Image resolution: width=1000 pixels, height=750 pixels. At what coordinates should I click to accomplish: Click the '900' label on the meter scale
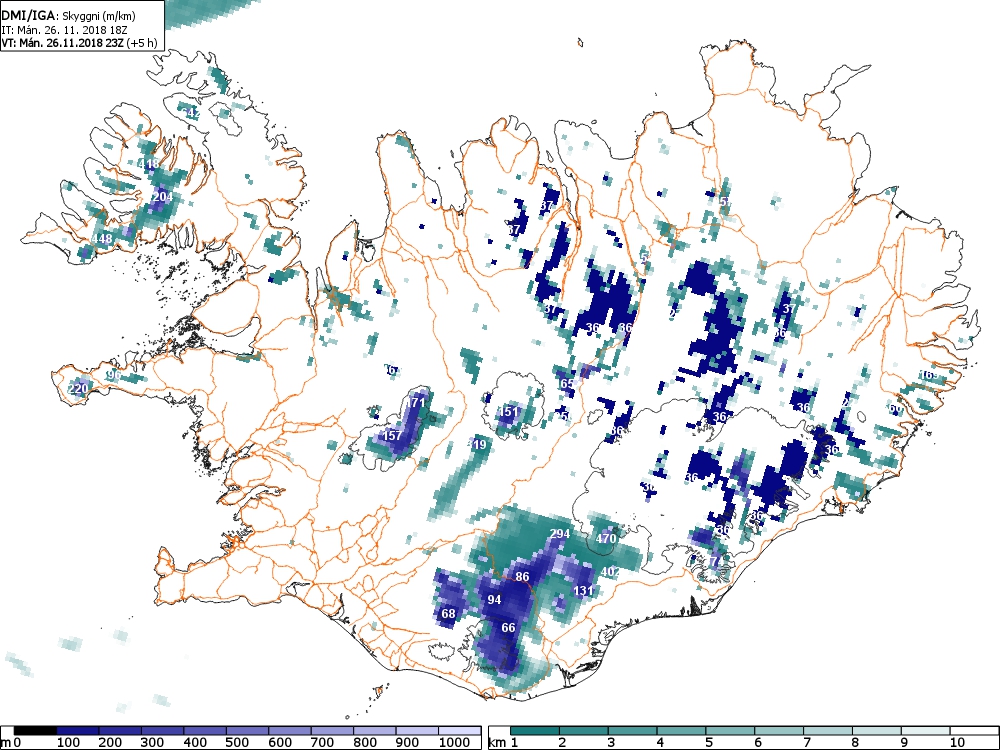408,742
